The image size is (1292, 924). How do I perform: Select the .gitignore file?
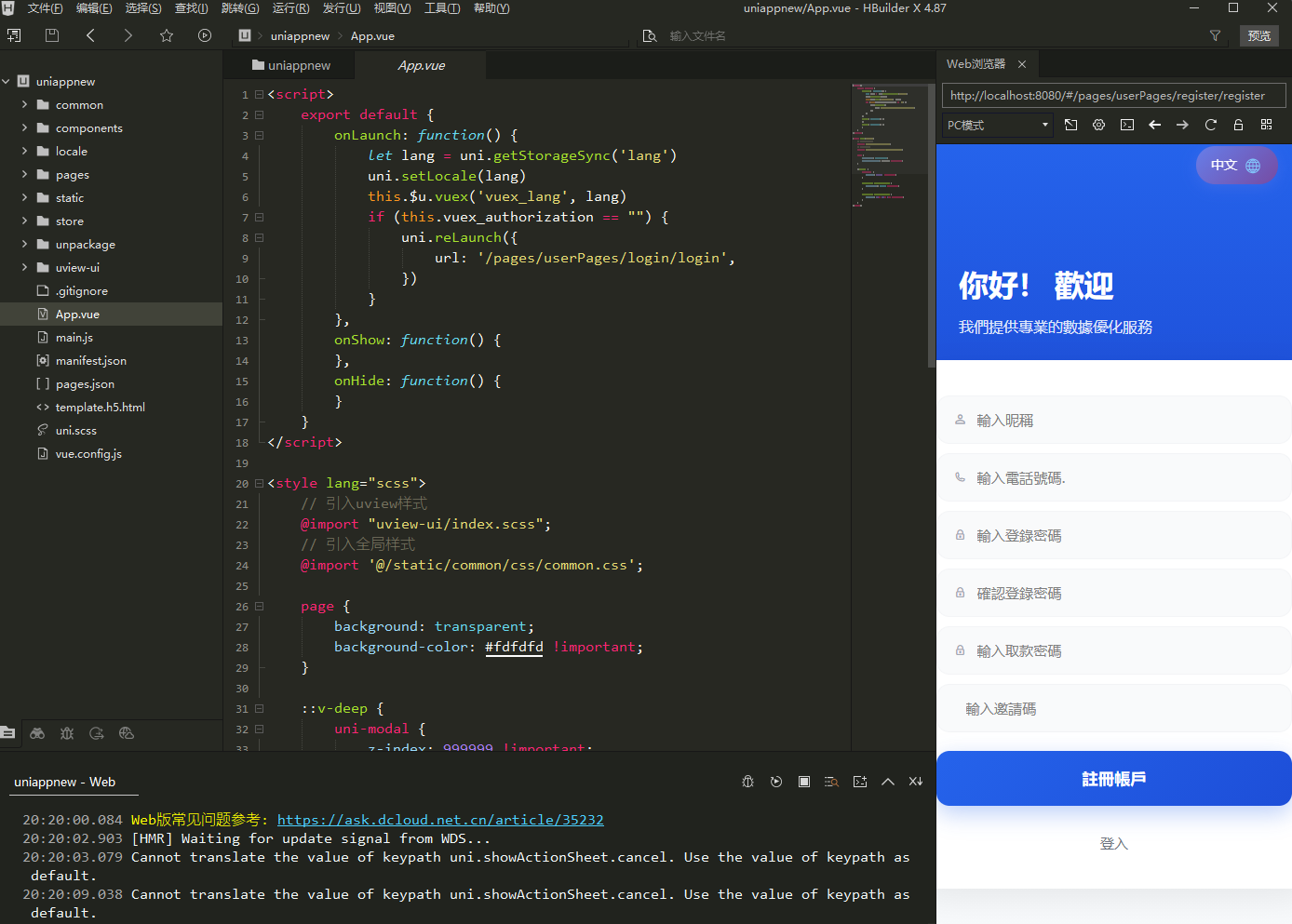(81, 291)
